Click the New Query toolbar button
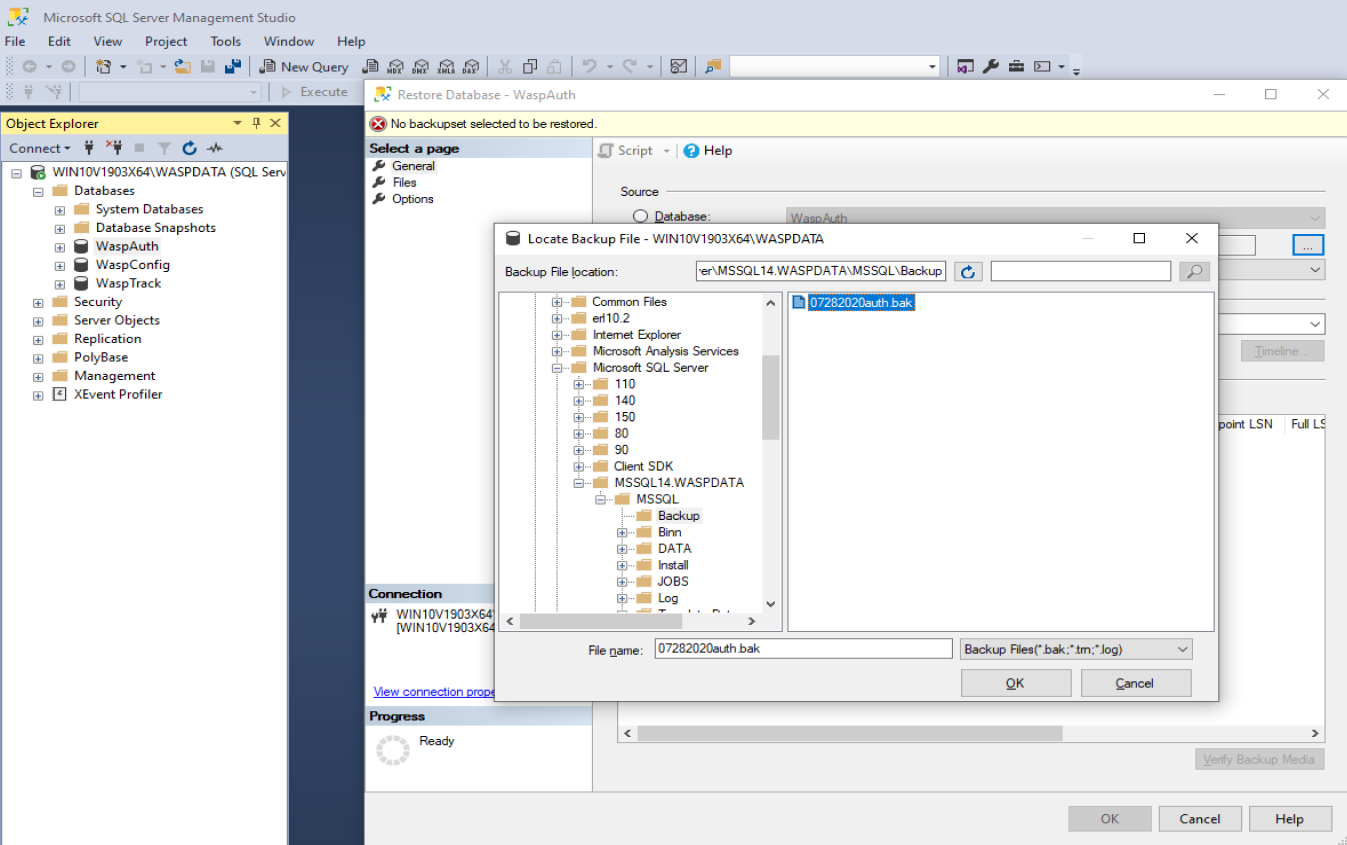 point(304,66)
